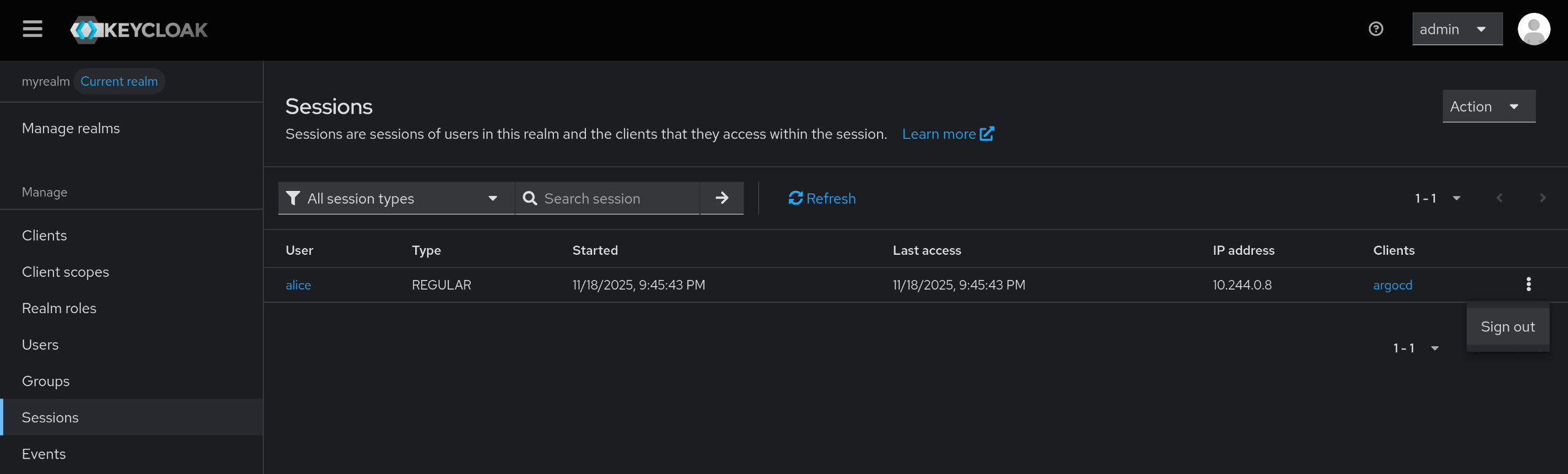Go to previous page of sessions
This screenshot has height=474, width=1568.
(x=1499, y=198)
